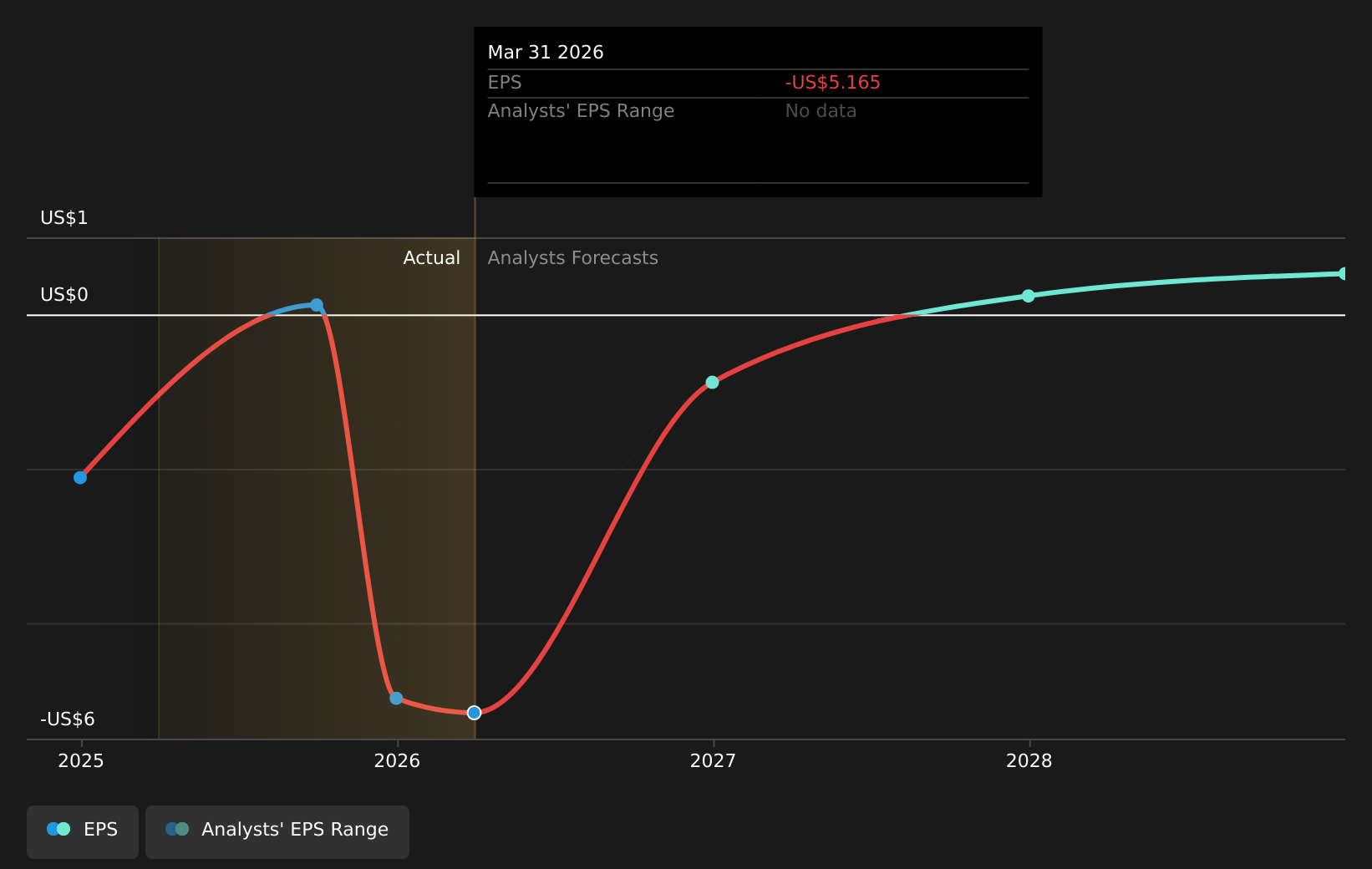Screen dimensions: 1372x869
Task: Click the US$0 y-axis label
Action: (64, 295)
